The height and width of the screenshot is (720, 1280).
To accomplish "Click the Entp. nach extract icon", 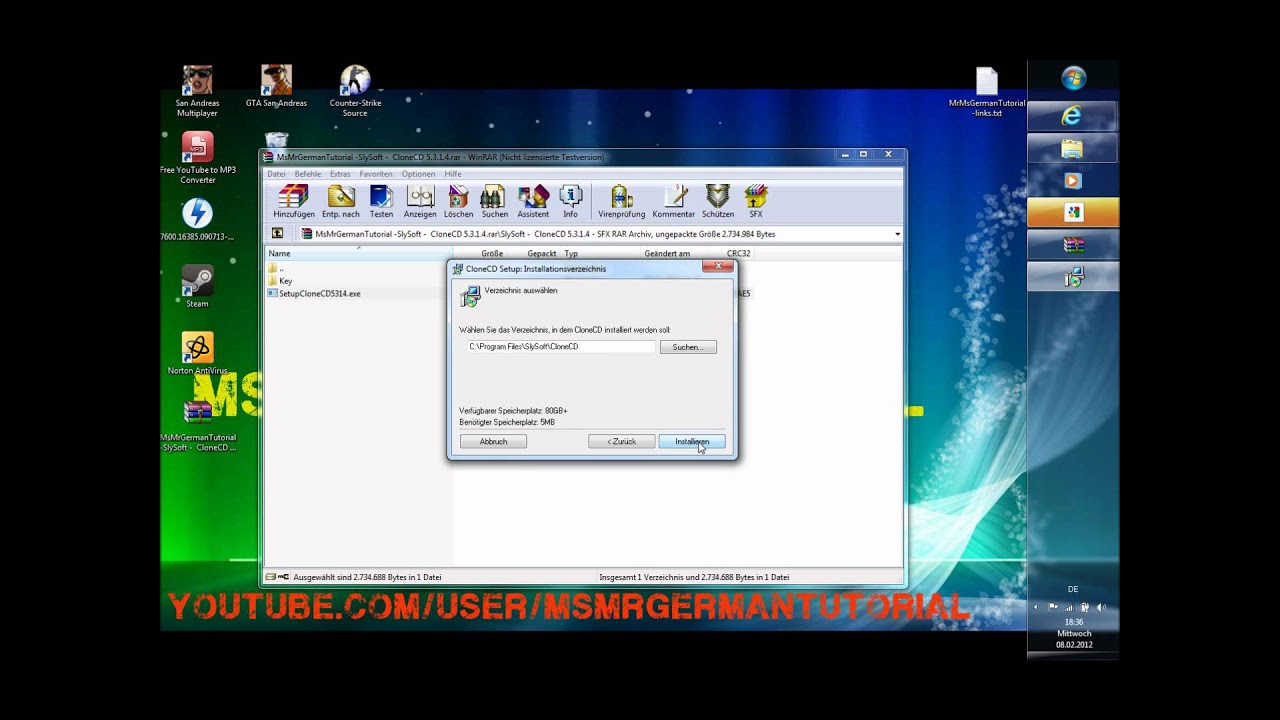I will pos(341,201).
